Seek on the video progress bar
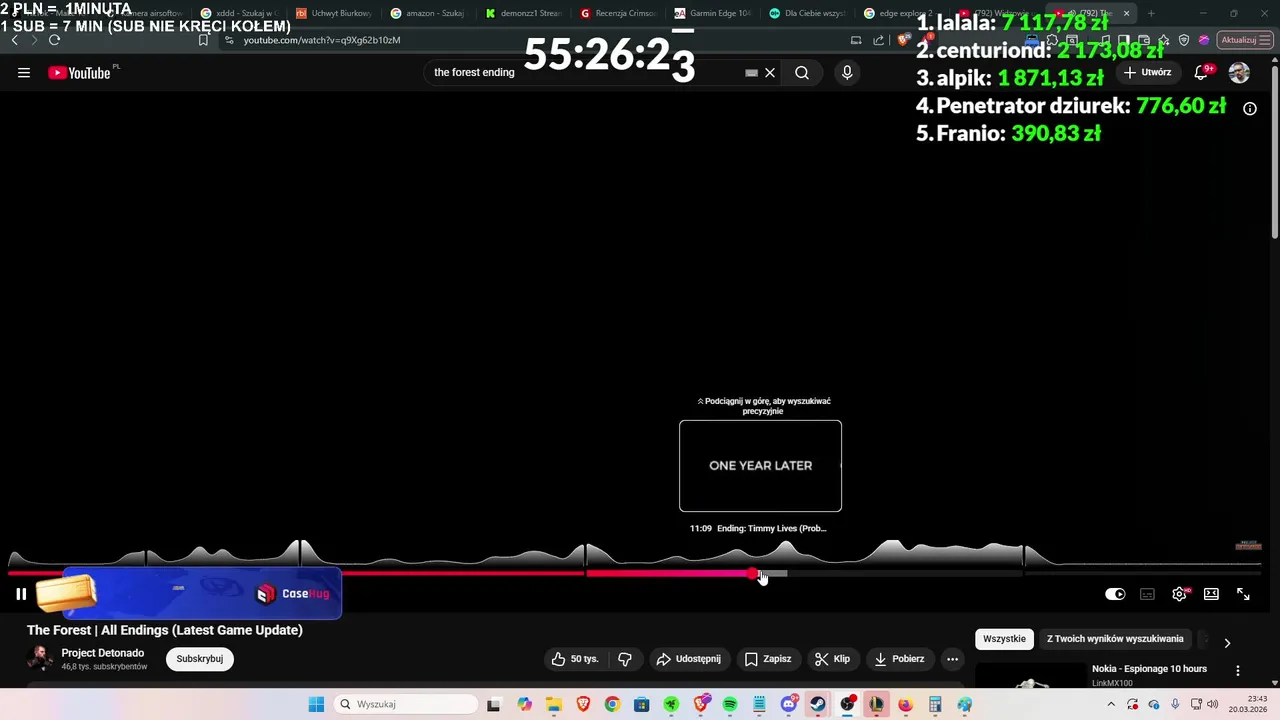The image size is (1280, 720). pos(634,573)
